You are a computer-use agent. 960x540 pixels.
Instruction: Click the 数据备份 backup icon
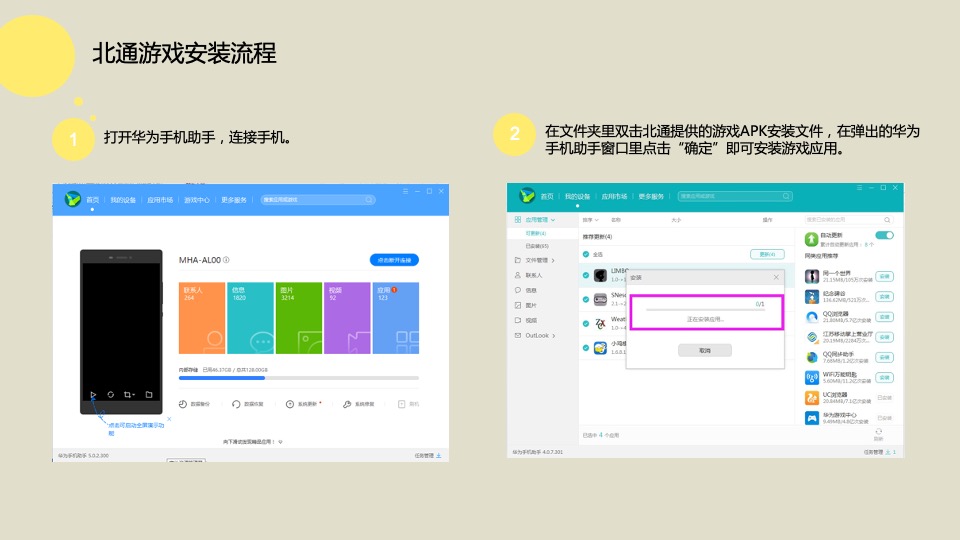point(183,404)
